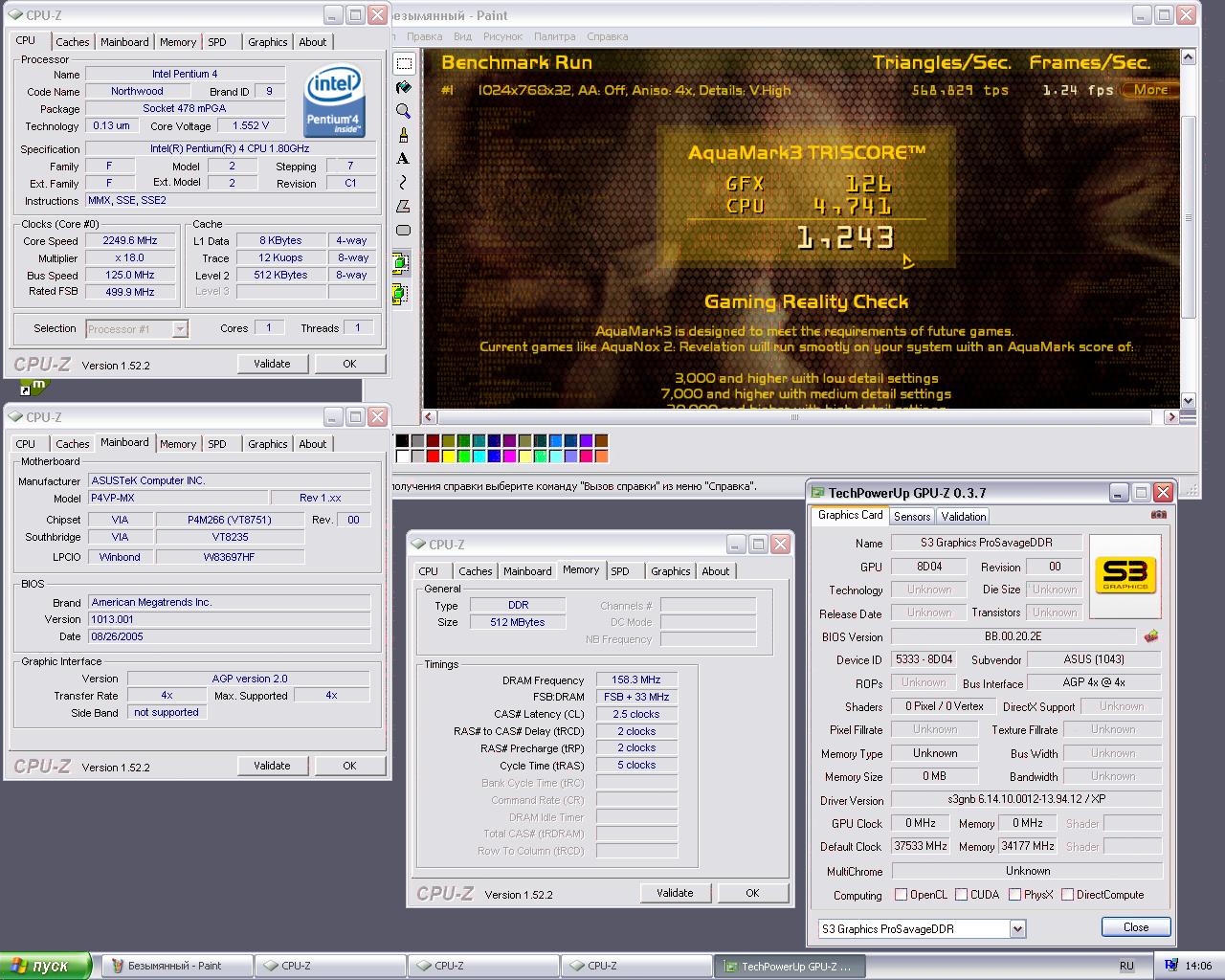Open the Processor #1 selection dropdown
Viewport: 1225px width, 980px height.
[180, 328]
